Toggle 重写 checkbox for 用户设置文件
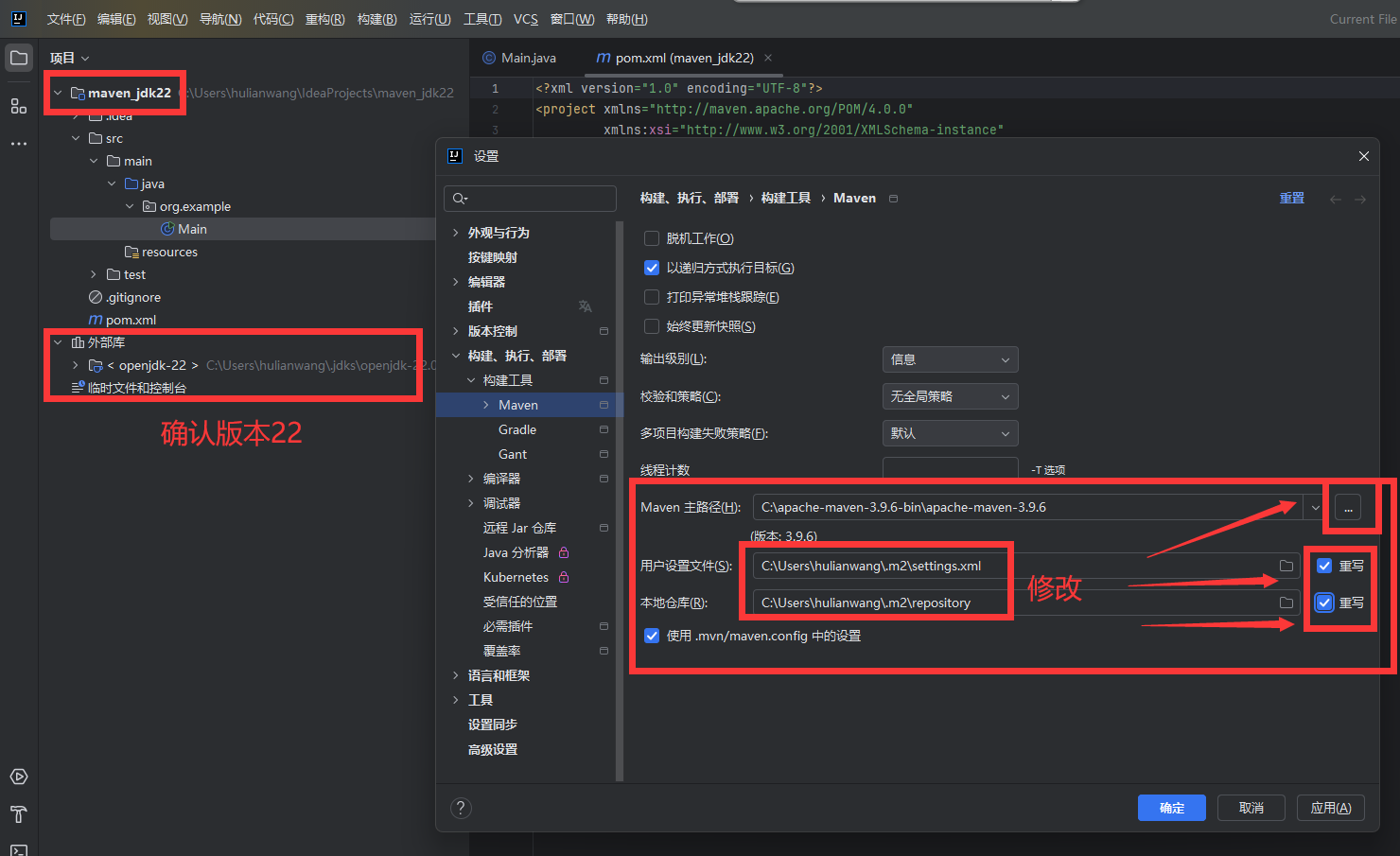1400x856 pixels. click(x=1324, y=566)
